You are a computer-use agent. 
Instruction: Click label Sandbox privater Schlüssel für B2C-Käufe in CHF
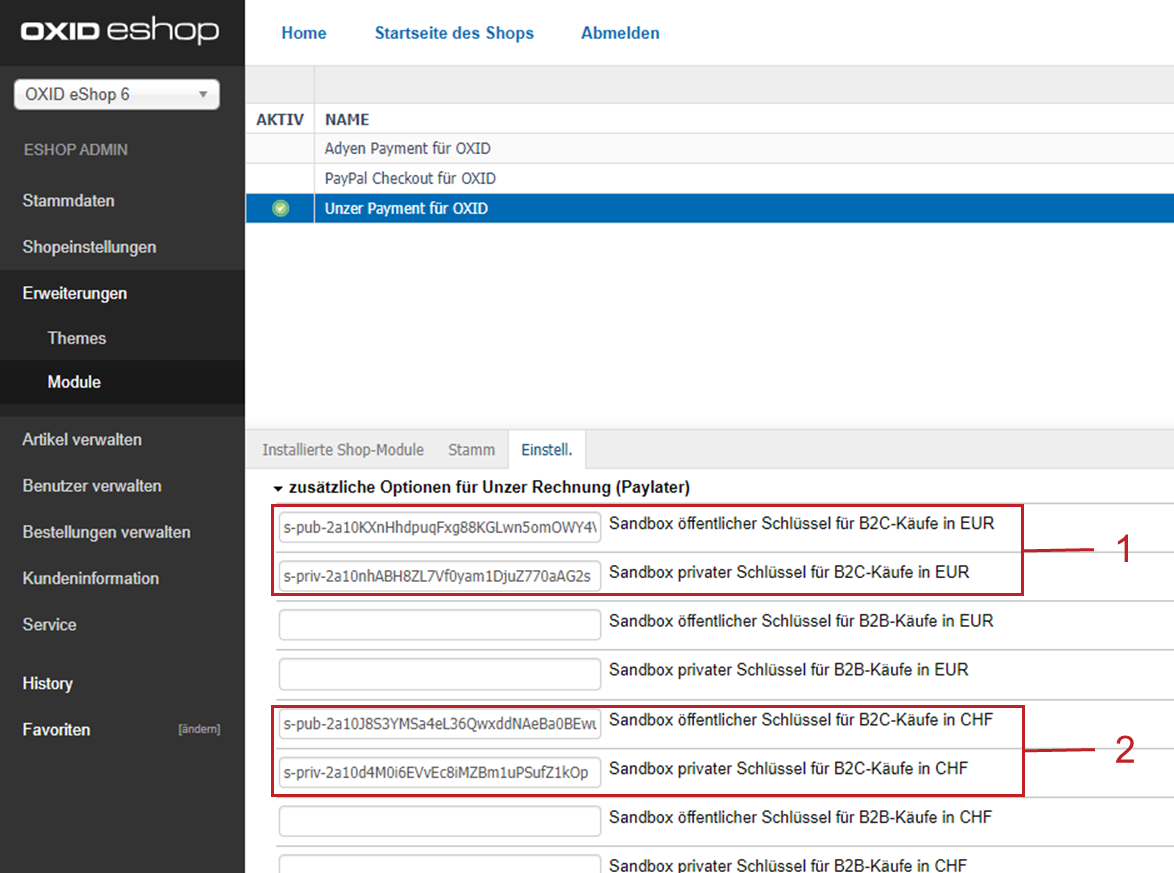[x=788, y=768]
